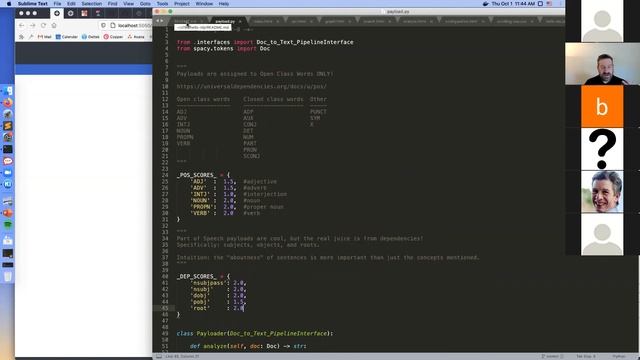This screenshot has height=360, width=640.
Task: Open the Calendar bookmark
Action: click(67, 37)
